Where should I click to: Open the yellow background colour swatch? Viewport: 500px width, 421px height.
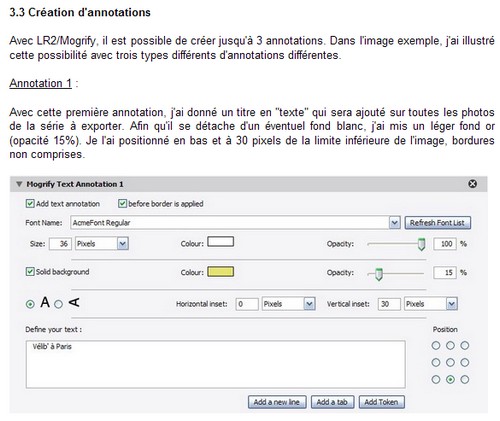[x=221, y=272]
